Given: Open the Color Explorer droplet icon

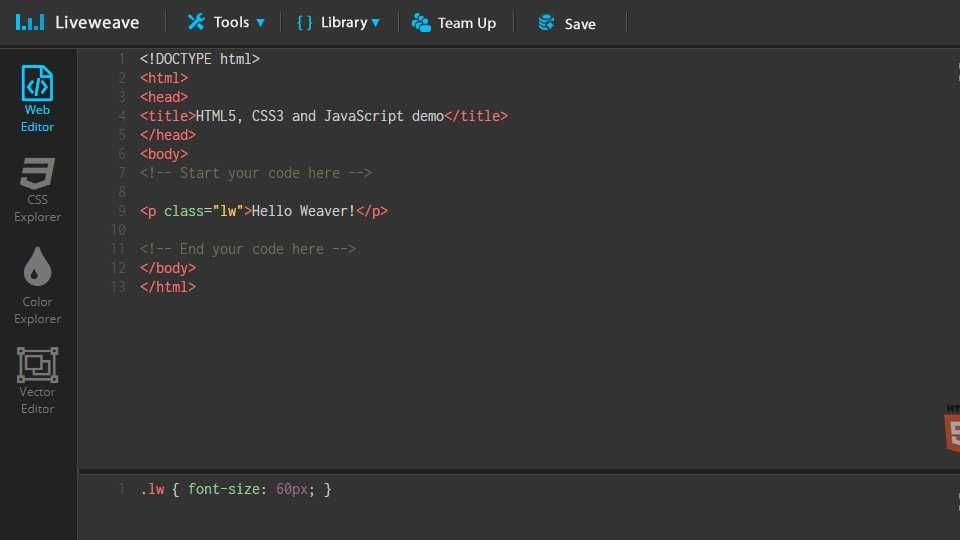Looking at the screenshot, I should tap(37, 267).
